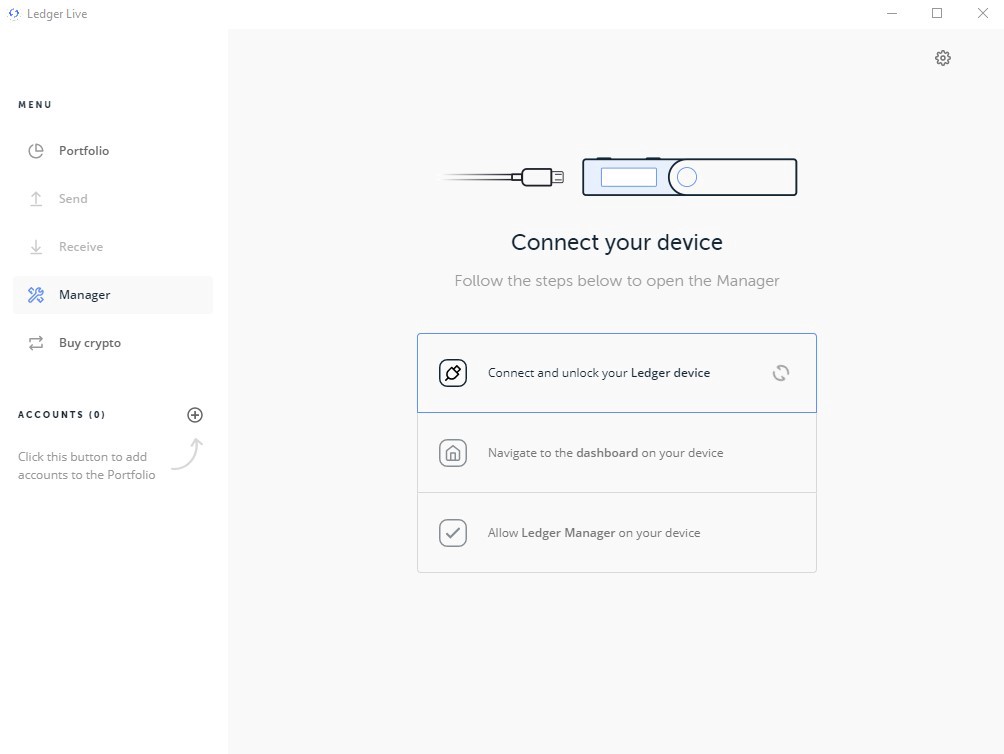Select Connect and unlock your Ledger device step

click(x=617, y=373)
